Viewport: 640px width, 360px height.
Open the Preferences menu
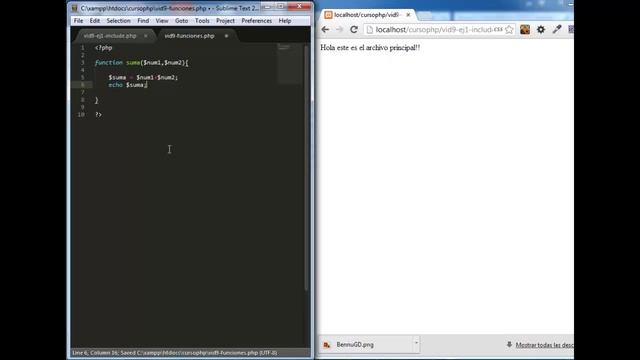tap(256, 21)
